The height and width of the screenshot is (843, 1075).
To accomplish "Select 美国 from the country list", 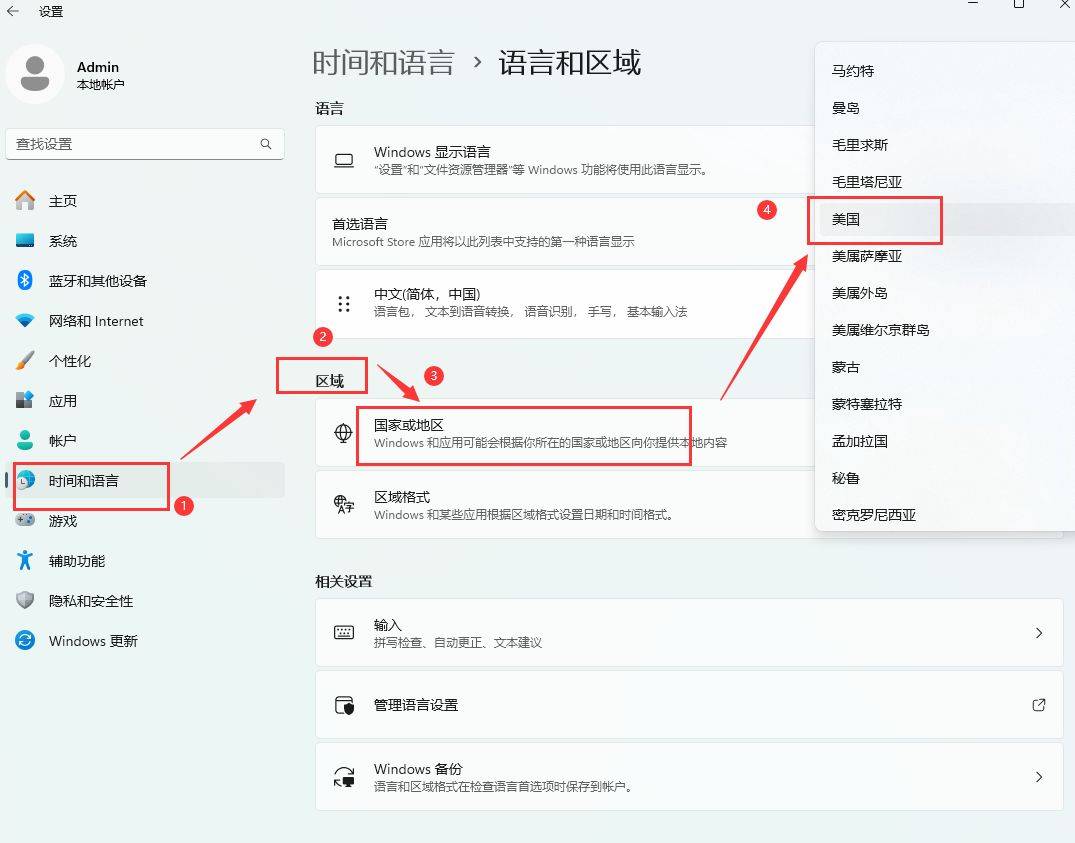I will click(849, 218).
